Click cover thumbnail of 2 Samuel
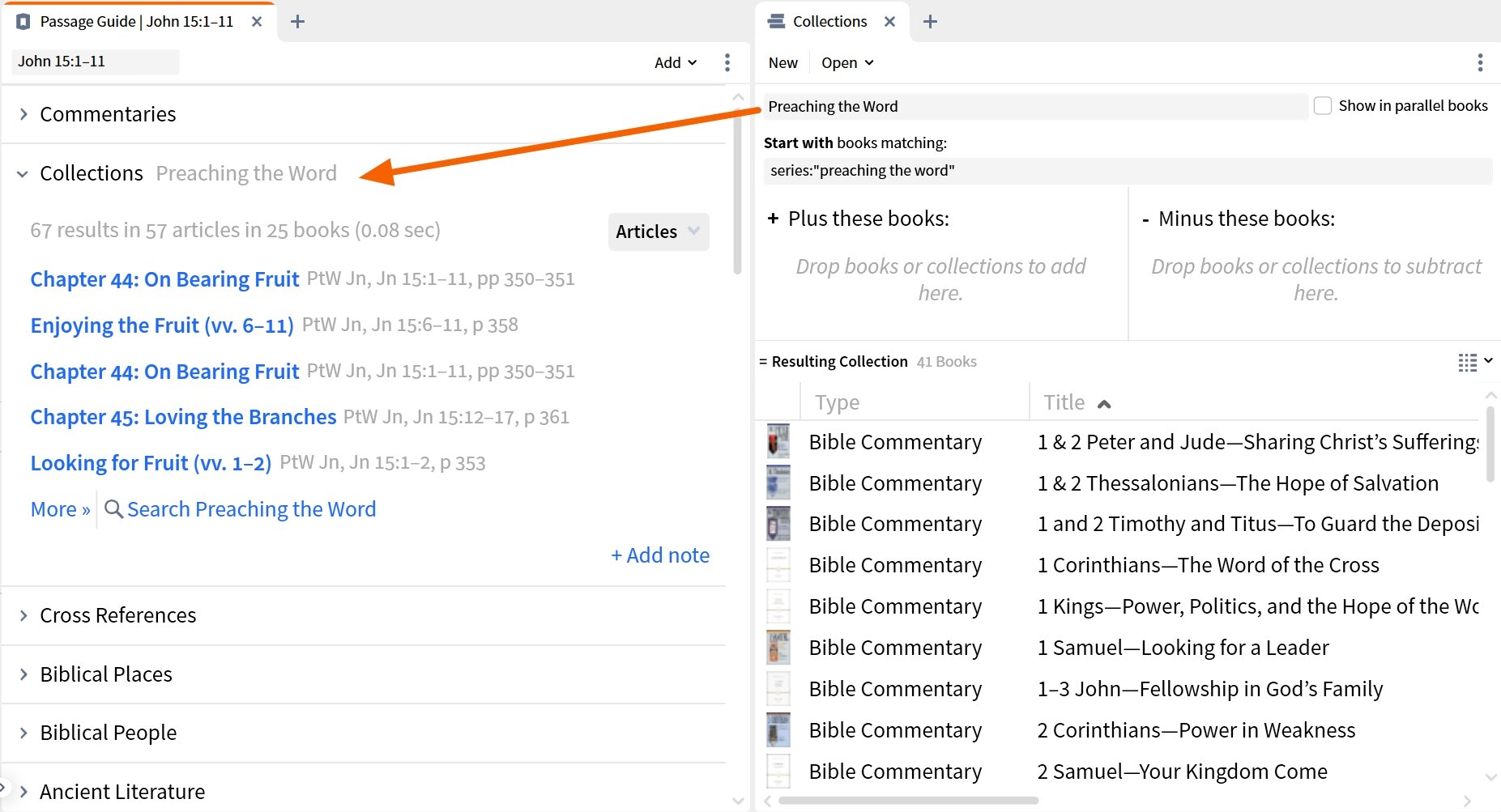This screenshot has width=1501, height=812. [x=778, y=772]
